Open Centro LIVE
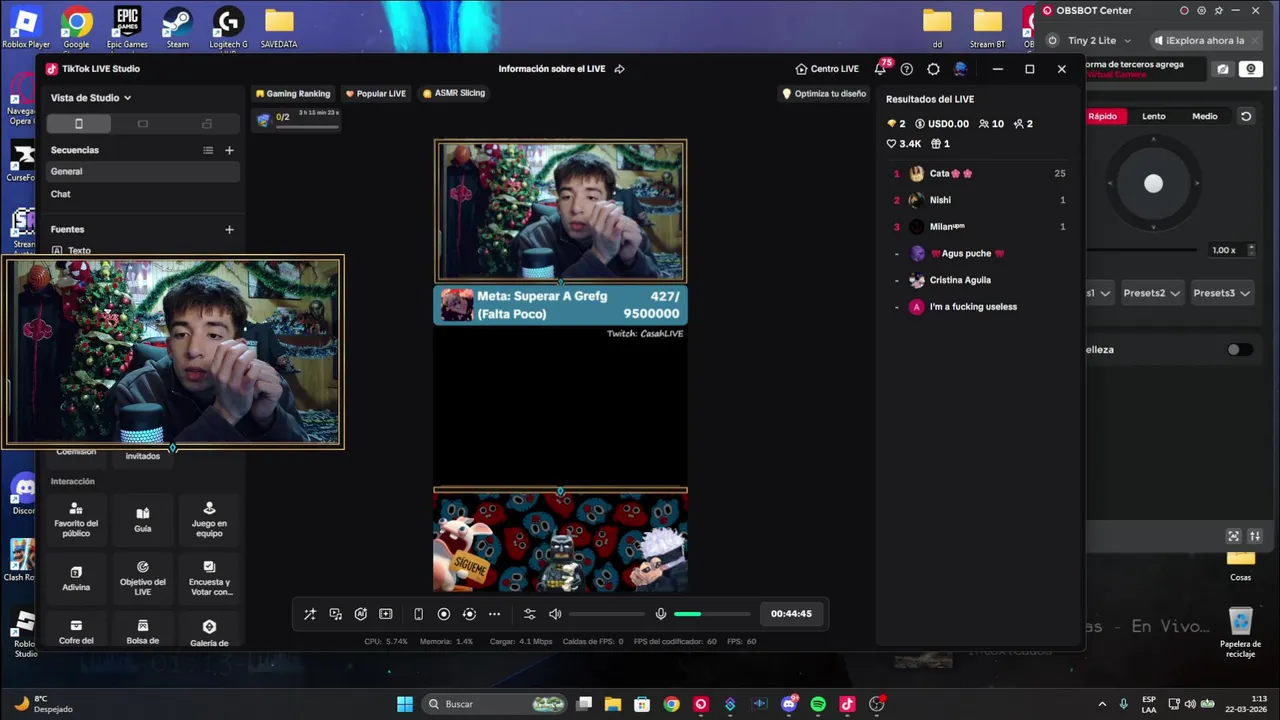Screen dimensions: 1280x720 827,69
